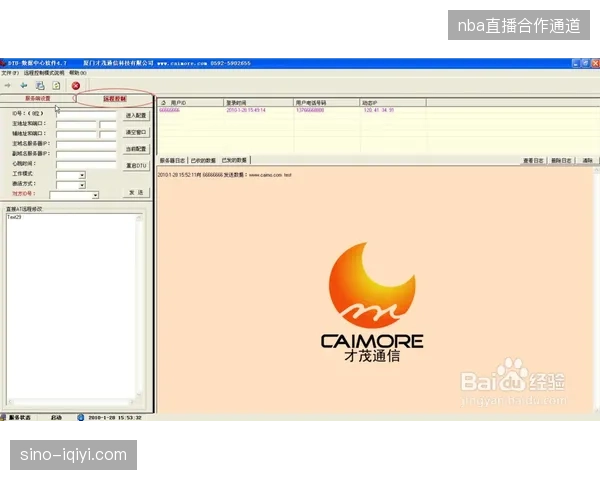Open the 已收的数据 tab
Viewport: 600px width, 480px height.
[x=203, y=160]
